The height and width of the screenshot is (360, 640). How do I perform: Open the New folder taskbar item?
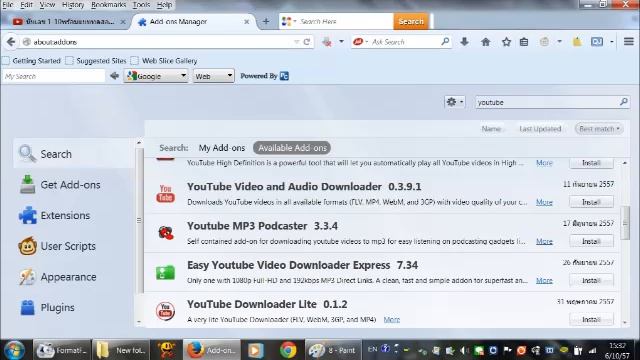(x=120, y=350)
